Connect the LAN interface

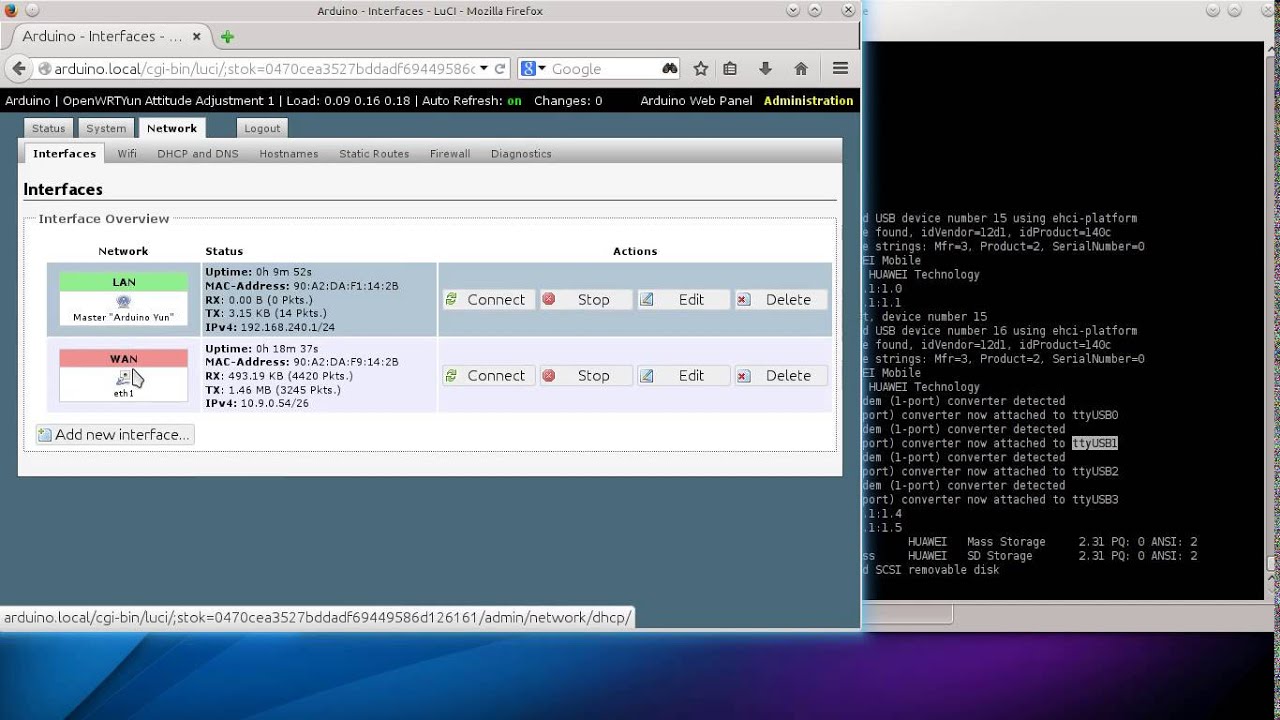click(488, 299)
